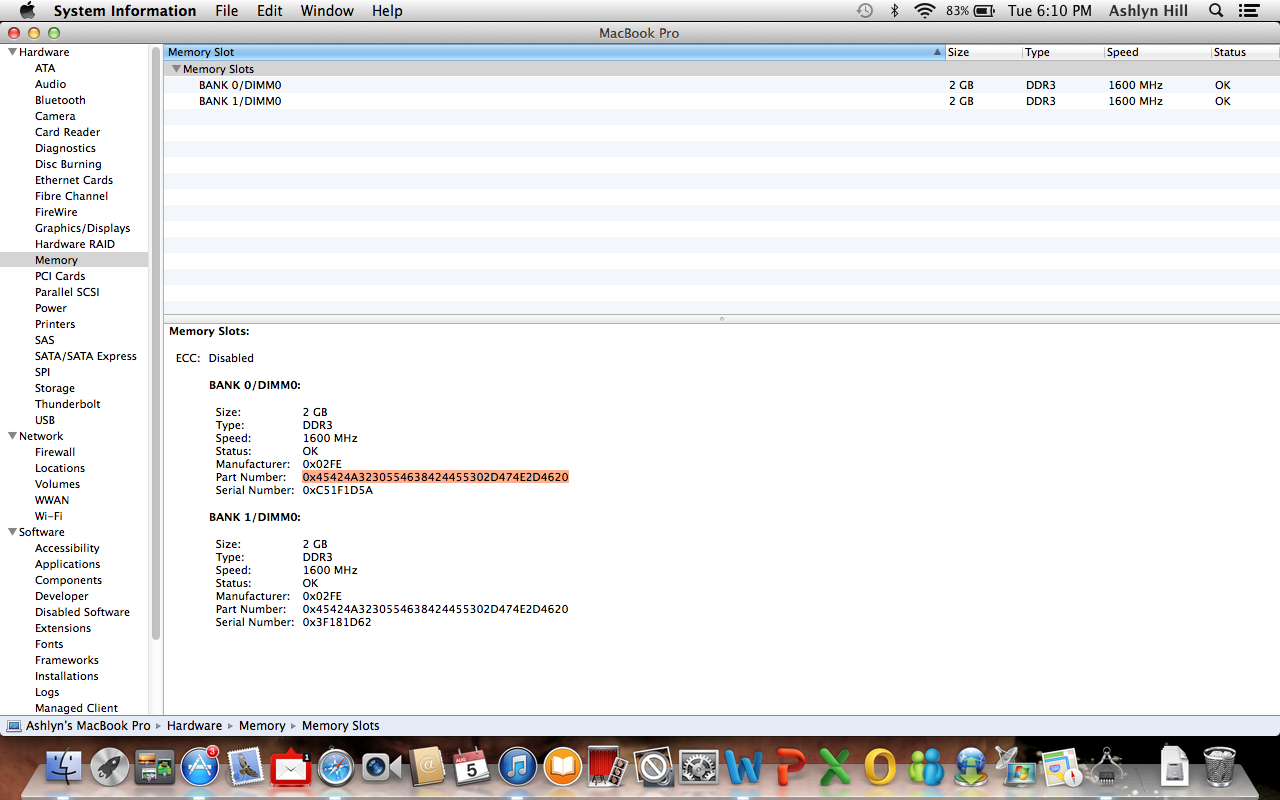The height and width of the screenshot is (800, 1280).
Task: Open Microsoft Messenger in the Dock
Action: click(926, 767)
